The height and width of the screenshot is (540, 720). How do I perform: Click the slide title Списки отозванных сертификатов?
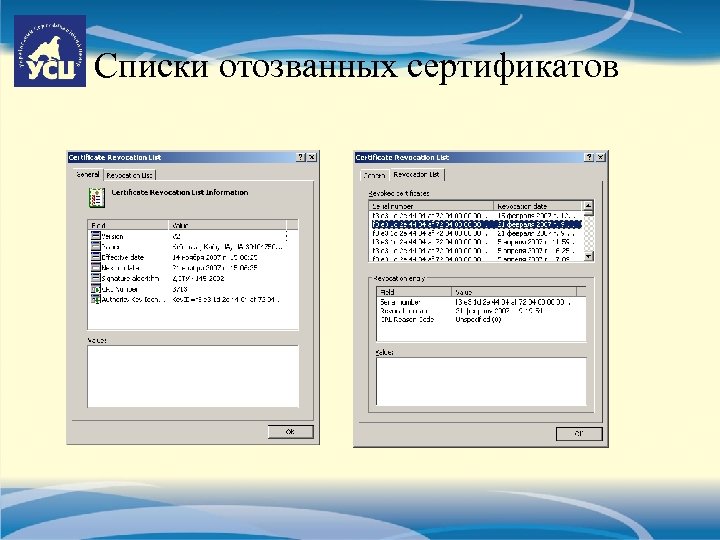[356, 67]
